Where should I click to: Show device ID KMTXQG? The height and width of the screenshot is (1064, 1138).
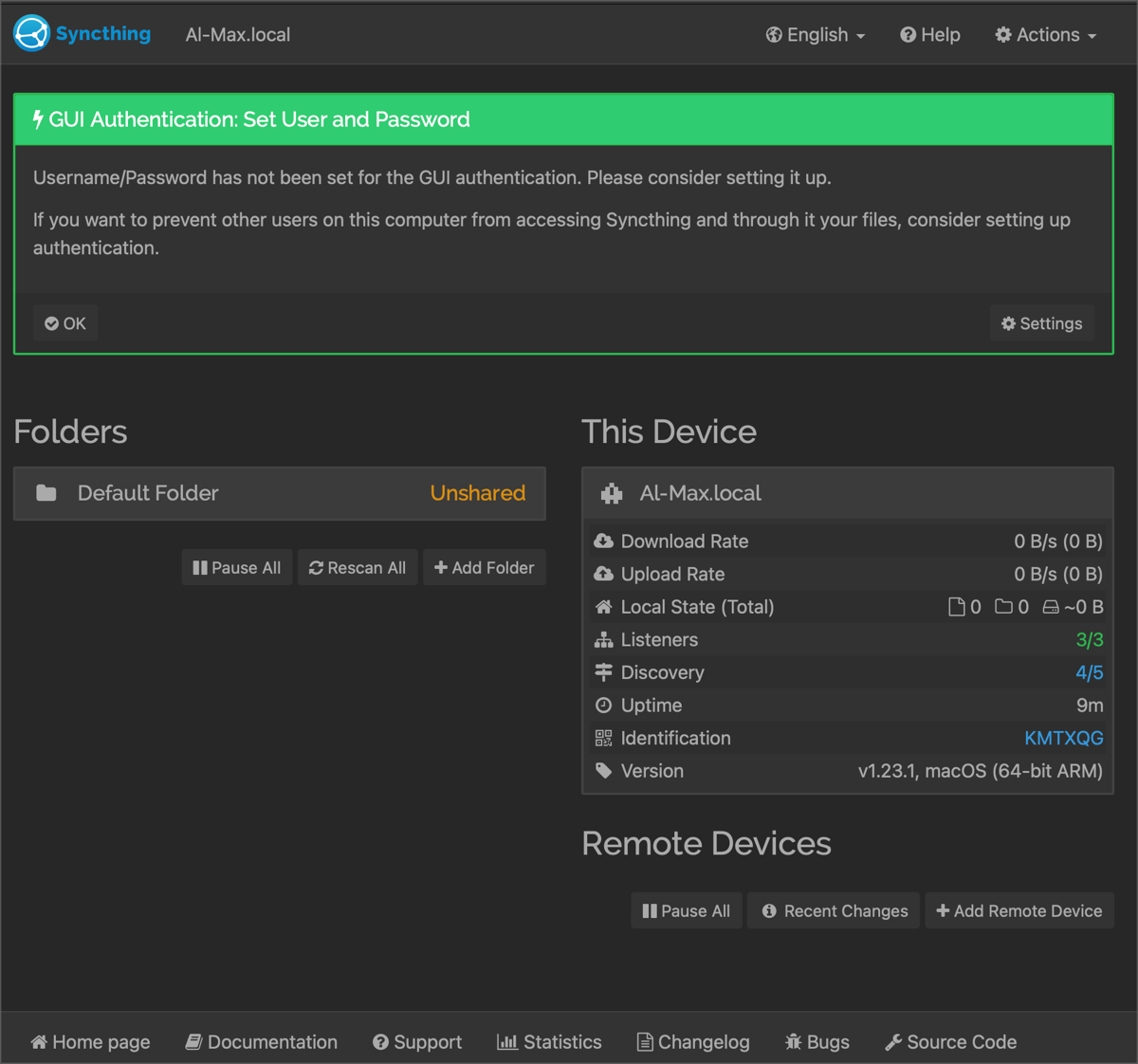coord(1063,739)
